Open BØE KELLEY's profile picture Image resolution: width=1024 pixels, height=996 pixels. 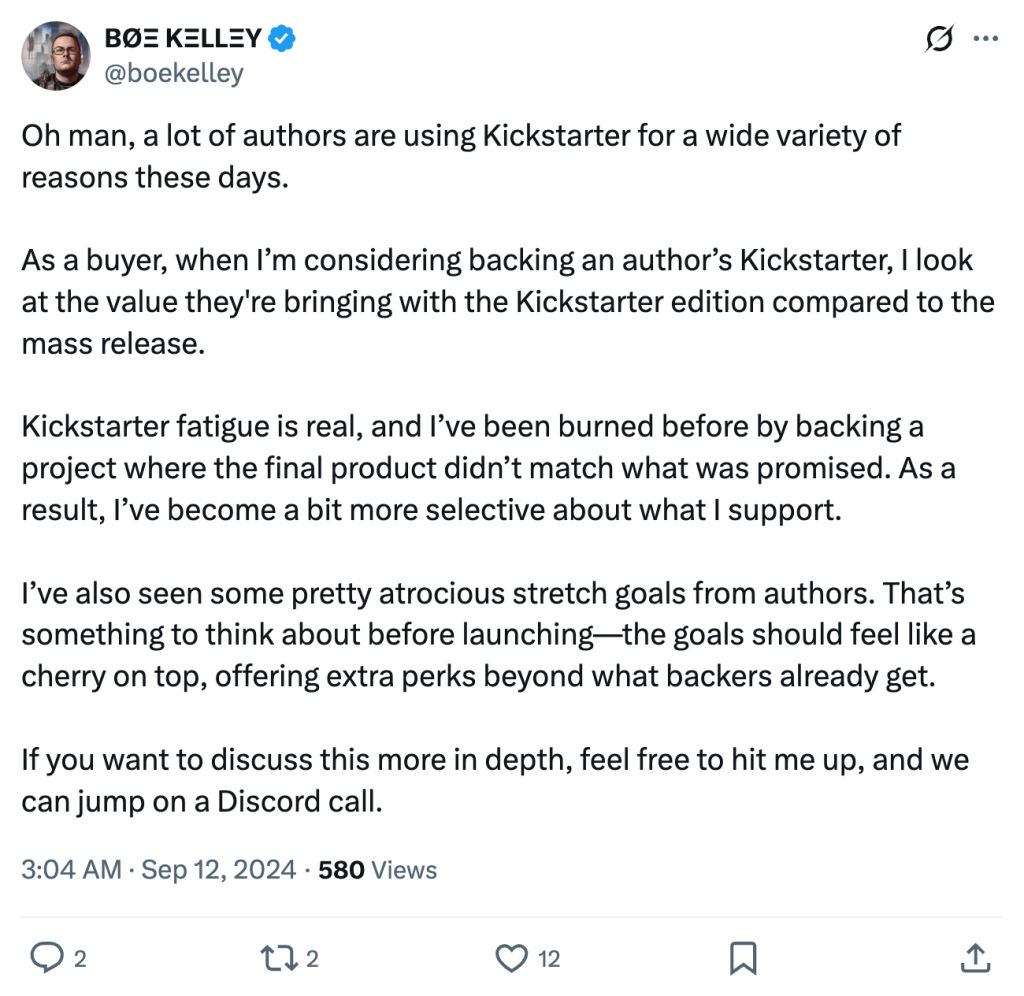55,55
